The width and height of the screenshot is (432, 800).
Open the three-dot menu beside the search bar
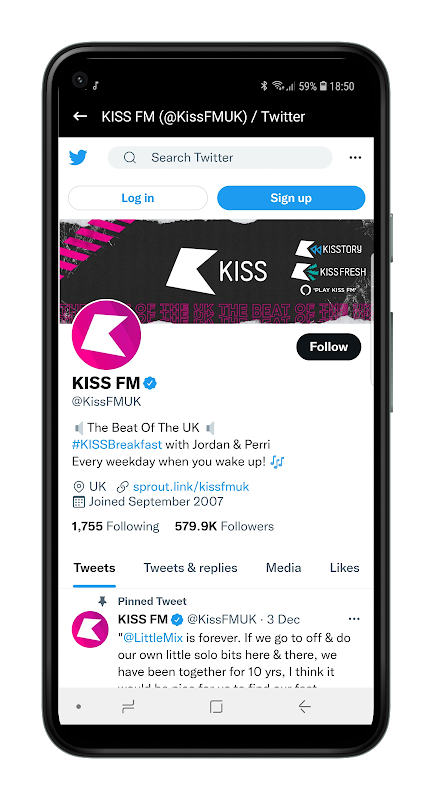coord(355,158)
